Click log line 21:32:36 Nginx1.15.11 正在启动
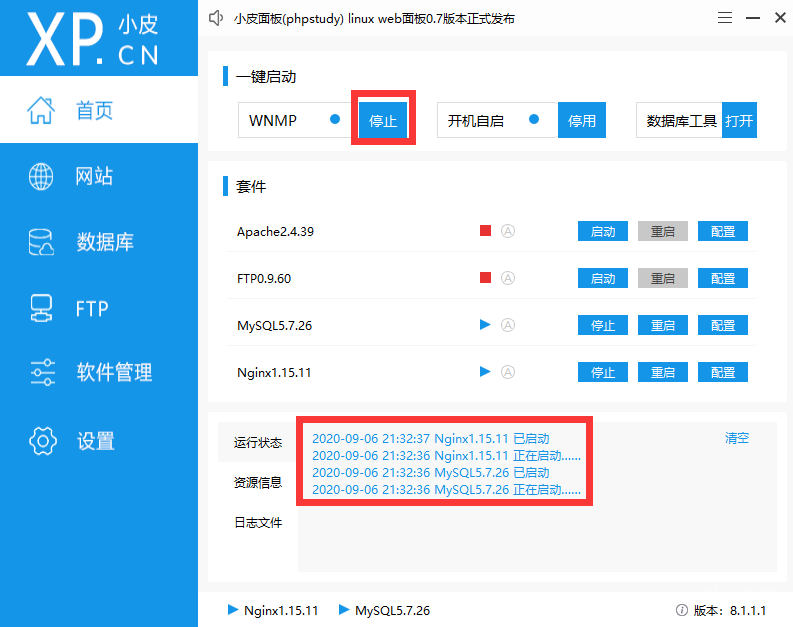Screen dimensions: 793x627 pos(447,456)
